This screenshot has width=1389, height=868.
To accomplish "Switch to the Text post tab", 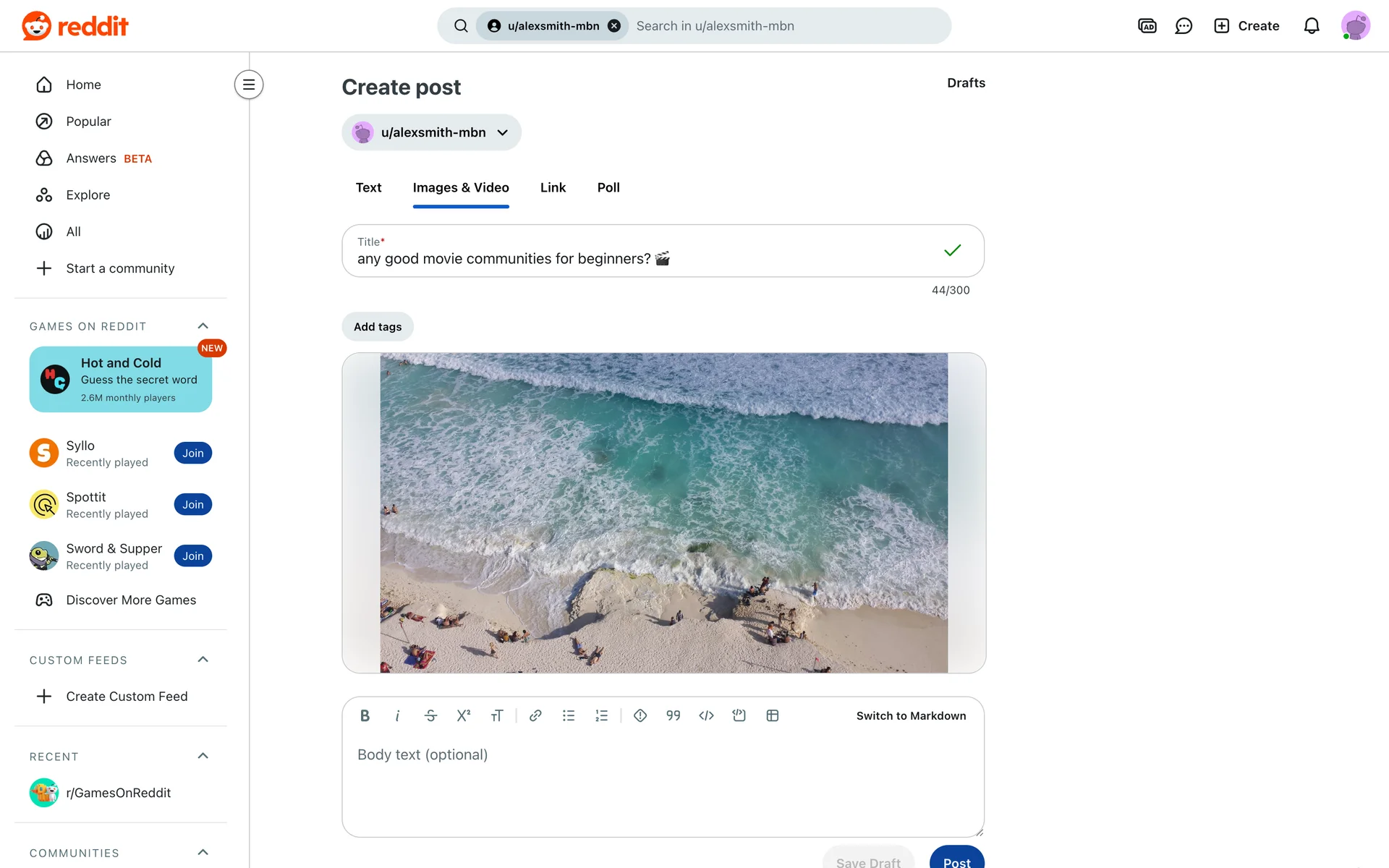I will click(x=368, y=188).
